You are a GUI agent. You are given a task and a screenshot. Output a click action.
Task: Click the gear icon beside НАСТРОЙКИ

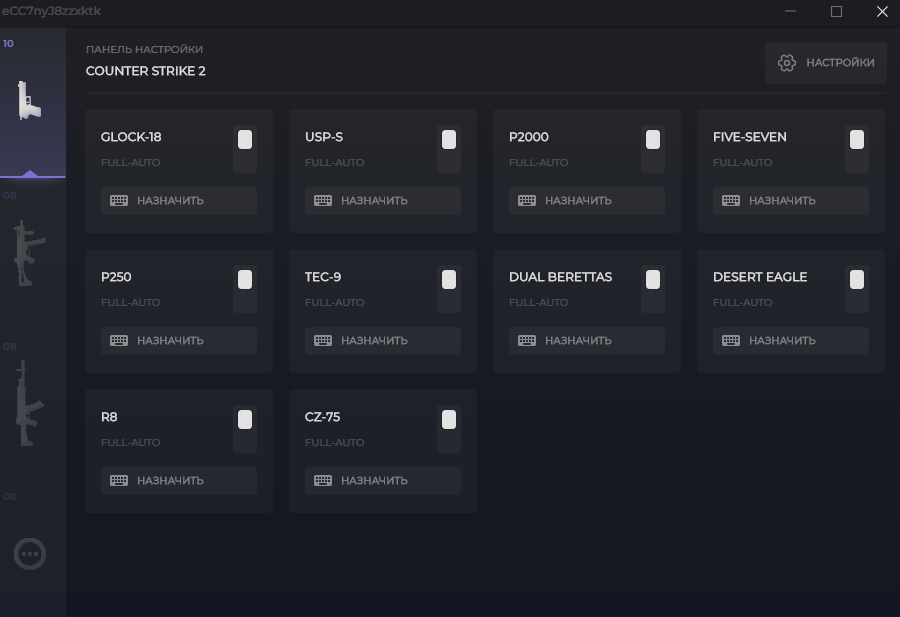coord(787,63)
